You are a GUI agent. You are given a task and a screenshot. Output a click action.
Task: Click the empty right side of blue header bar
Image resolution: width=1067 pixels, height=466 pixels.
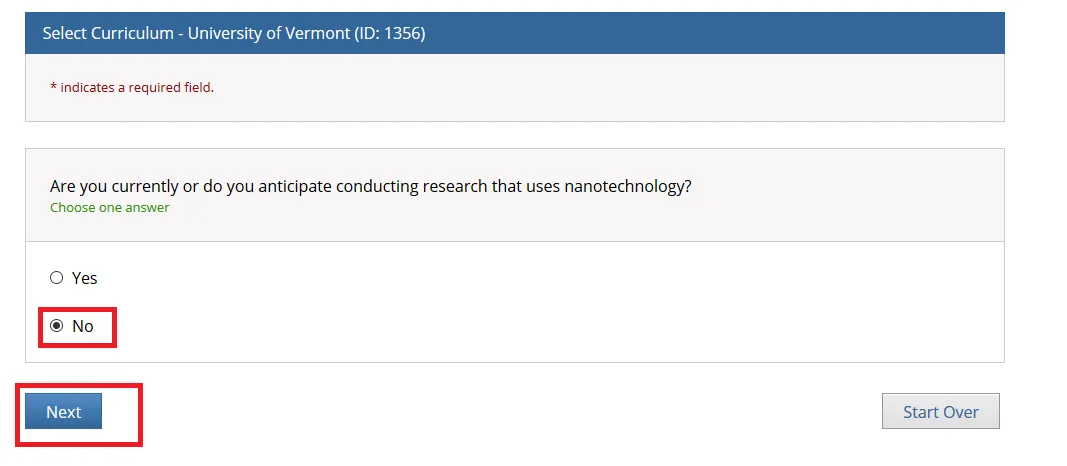(750, 34)
